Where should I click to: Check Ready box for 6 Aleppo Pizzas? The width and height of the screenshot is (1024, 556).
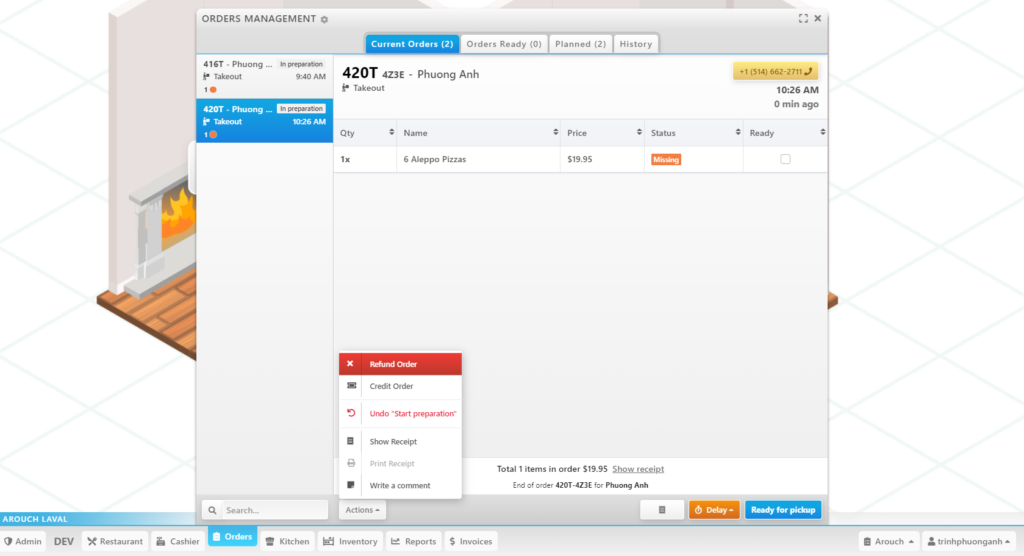coord(785,159)
